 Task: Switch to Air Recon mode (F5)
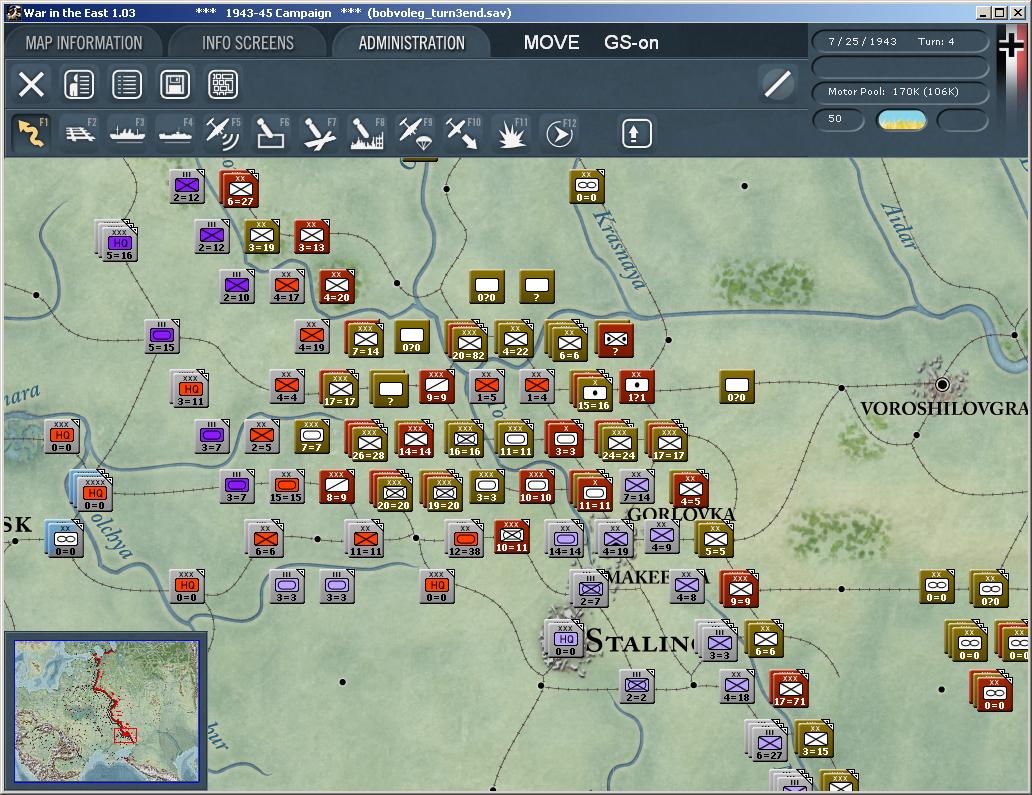click(x=223, y=133)
